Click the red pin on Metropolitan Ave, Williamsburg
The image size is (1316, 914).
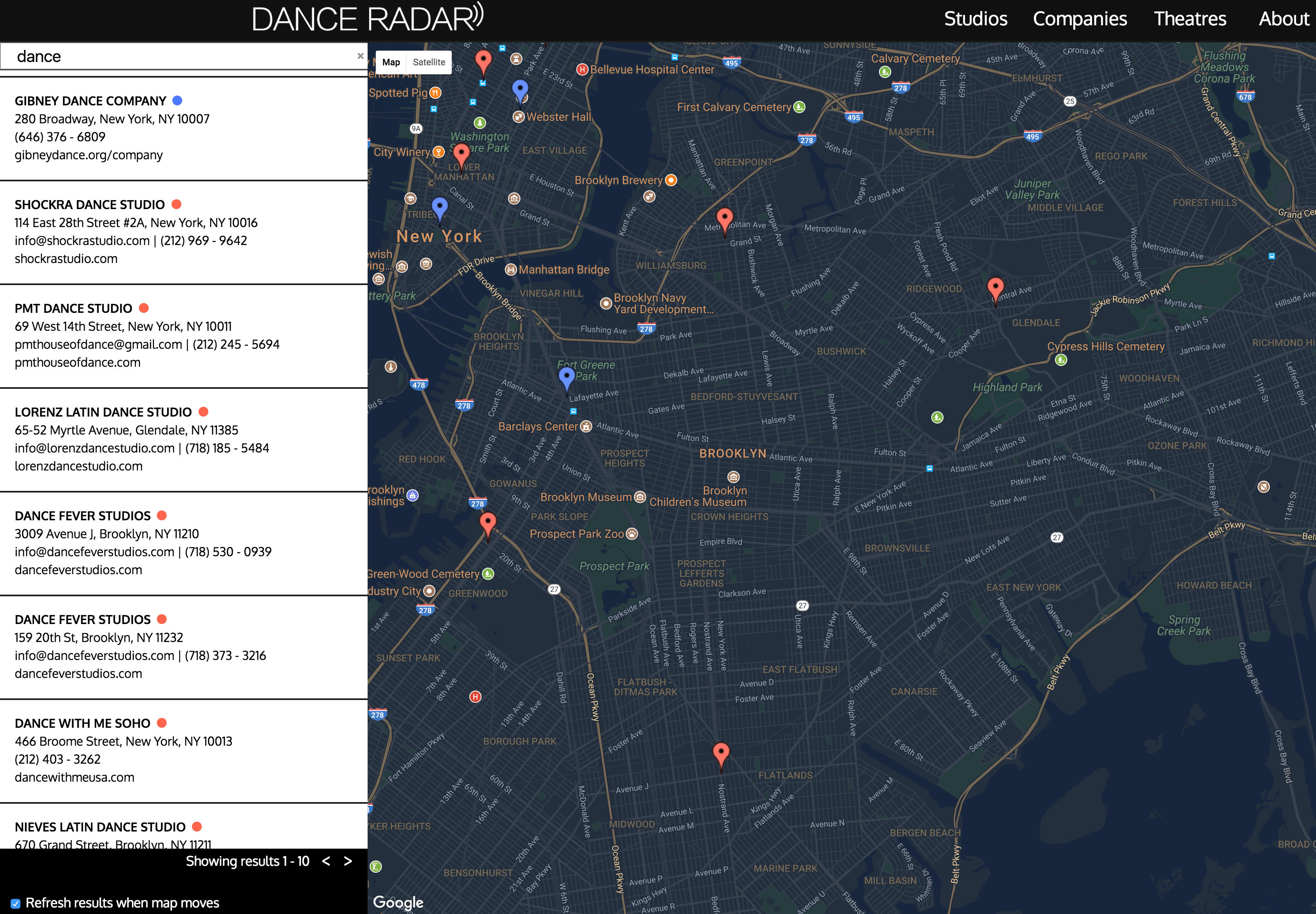(x=725, y=222)
